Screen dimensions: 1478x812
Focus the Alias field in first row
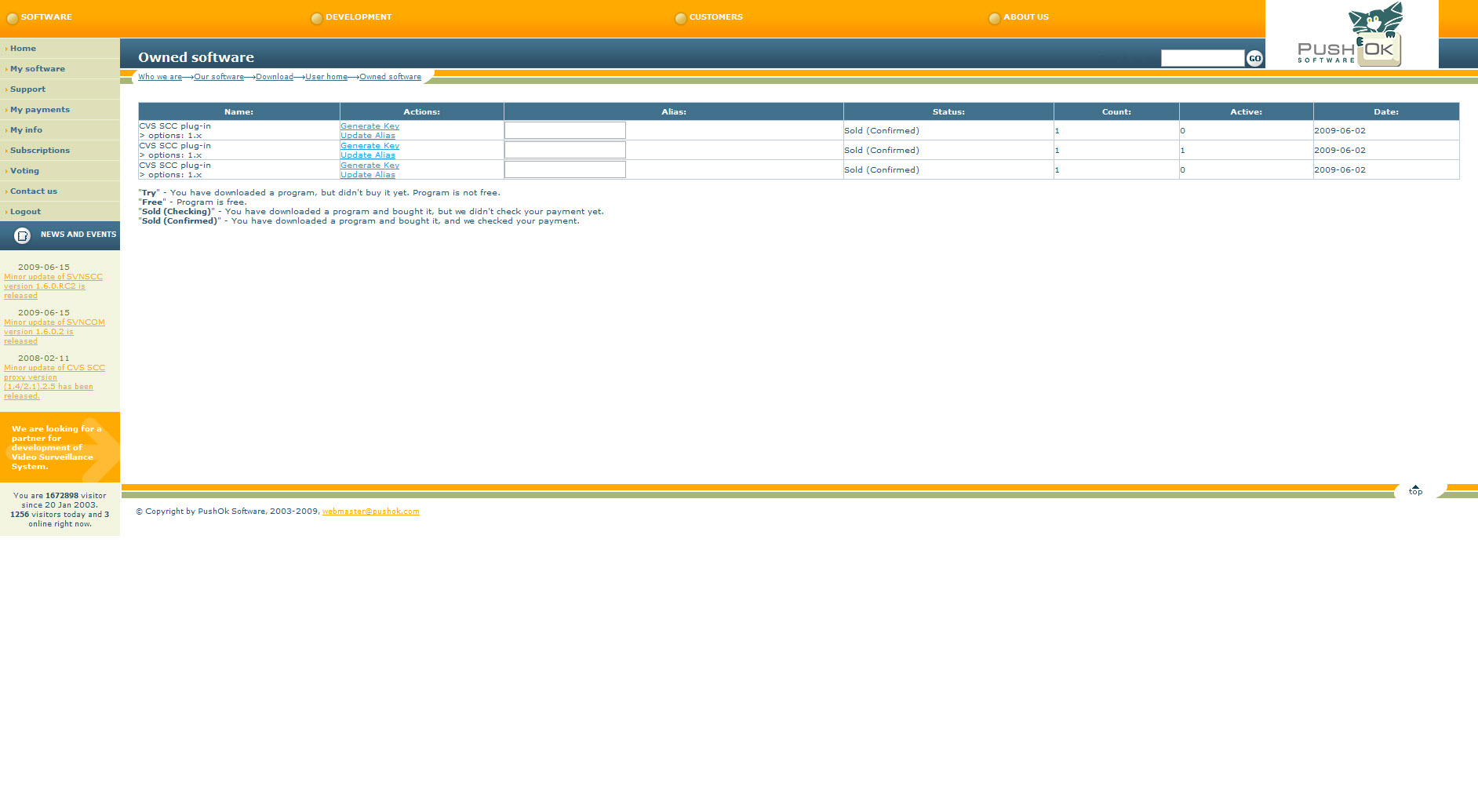click(565, 130)
